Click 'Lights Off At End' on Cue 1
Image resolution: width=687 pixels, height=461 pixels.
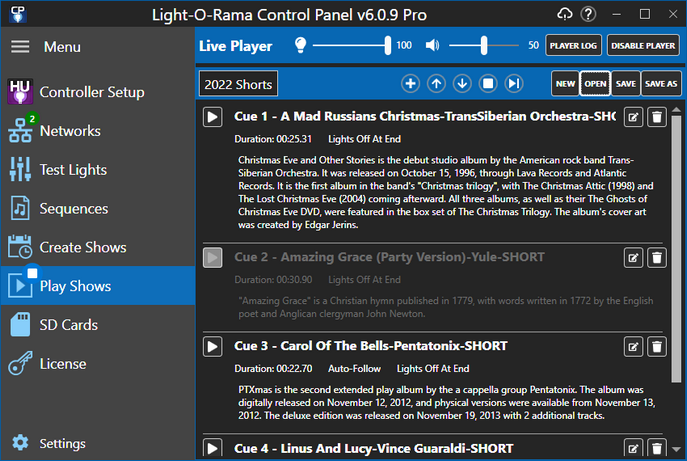(x=365, y=139)
